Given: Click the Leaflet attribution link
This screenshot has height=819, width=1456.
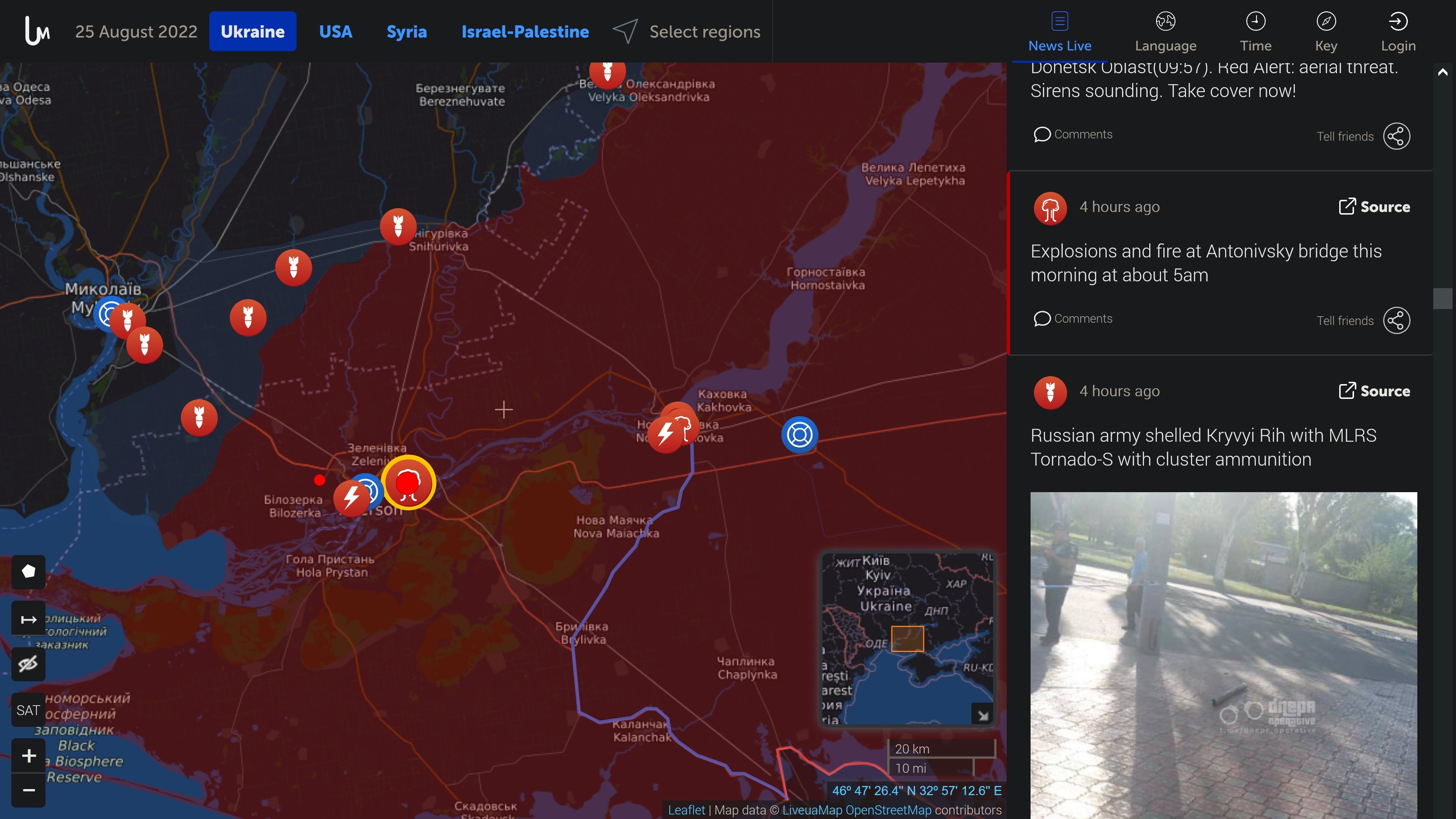Looking at the screenshot, I should (686, 810).
